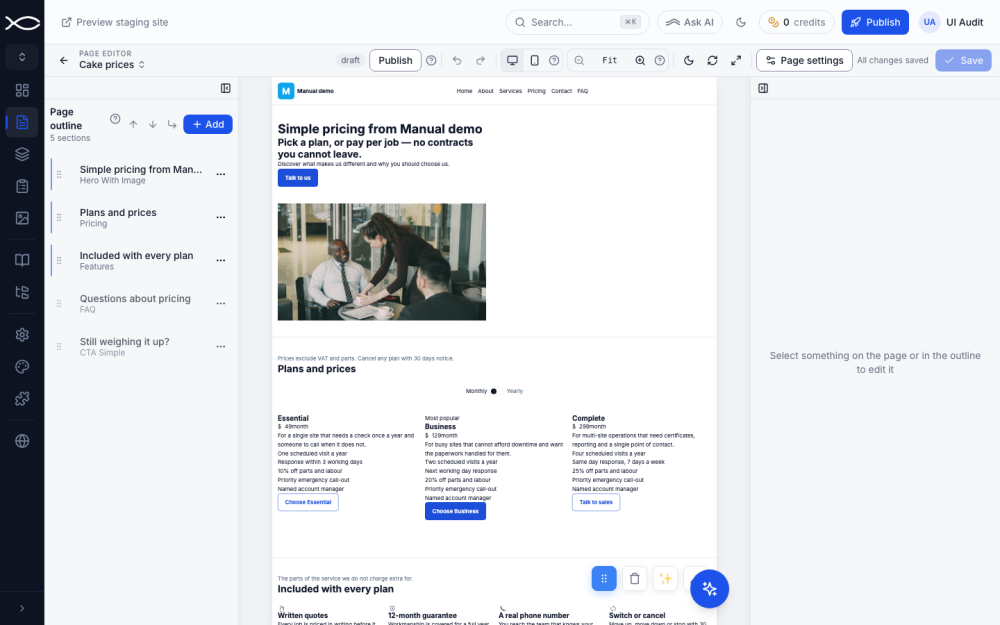Open the dashboard grid icon in sidebar
Viewport: 1000px width, 625px height.
pyautogui.click(x=22, y=90)
